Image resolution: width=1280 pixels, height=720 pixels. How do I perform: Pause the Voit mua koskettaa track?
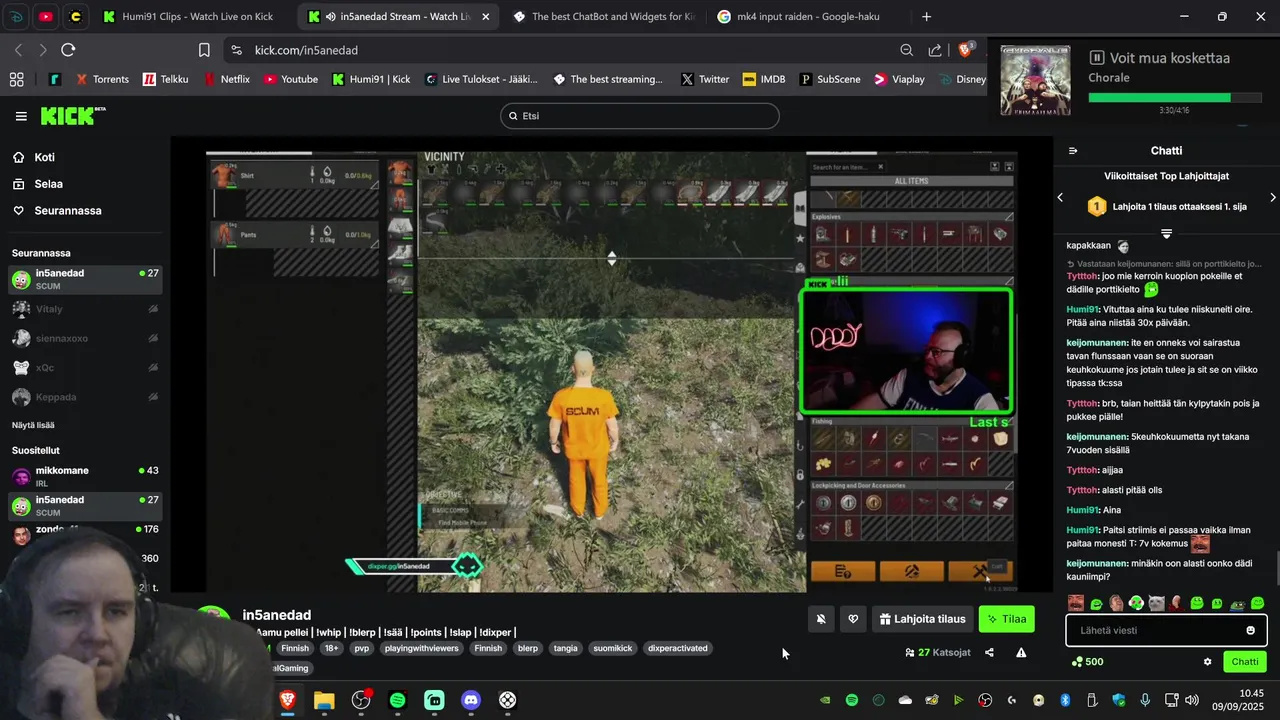coord(1097,58)
